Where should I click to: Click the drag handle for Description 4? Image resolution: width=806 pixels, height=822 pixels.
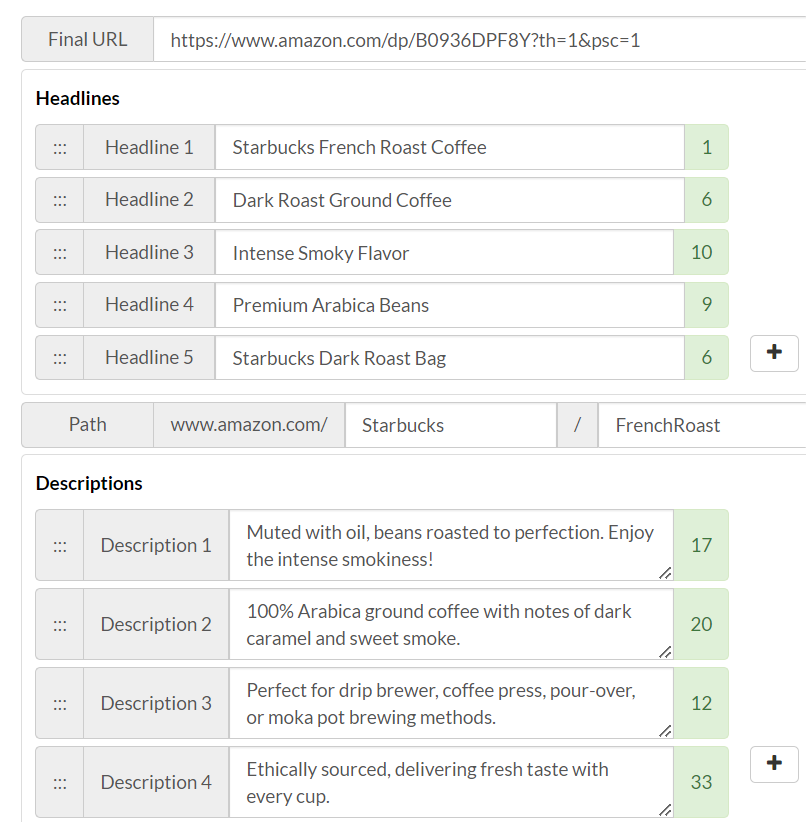click(x=60, y=782)
